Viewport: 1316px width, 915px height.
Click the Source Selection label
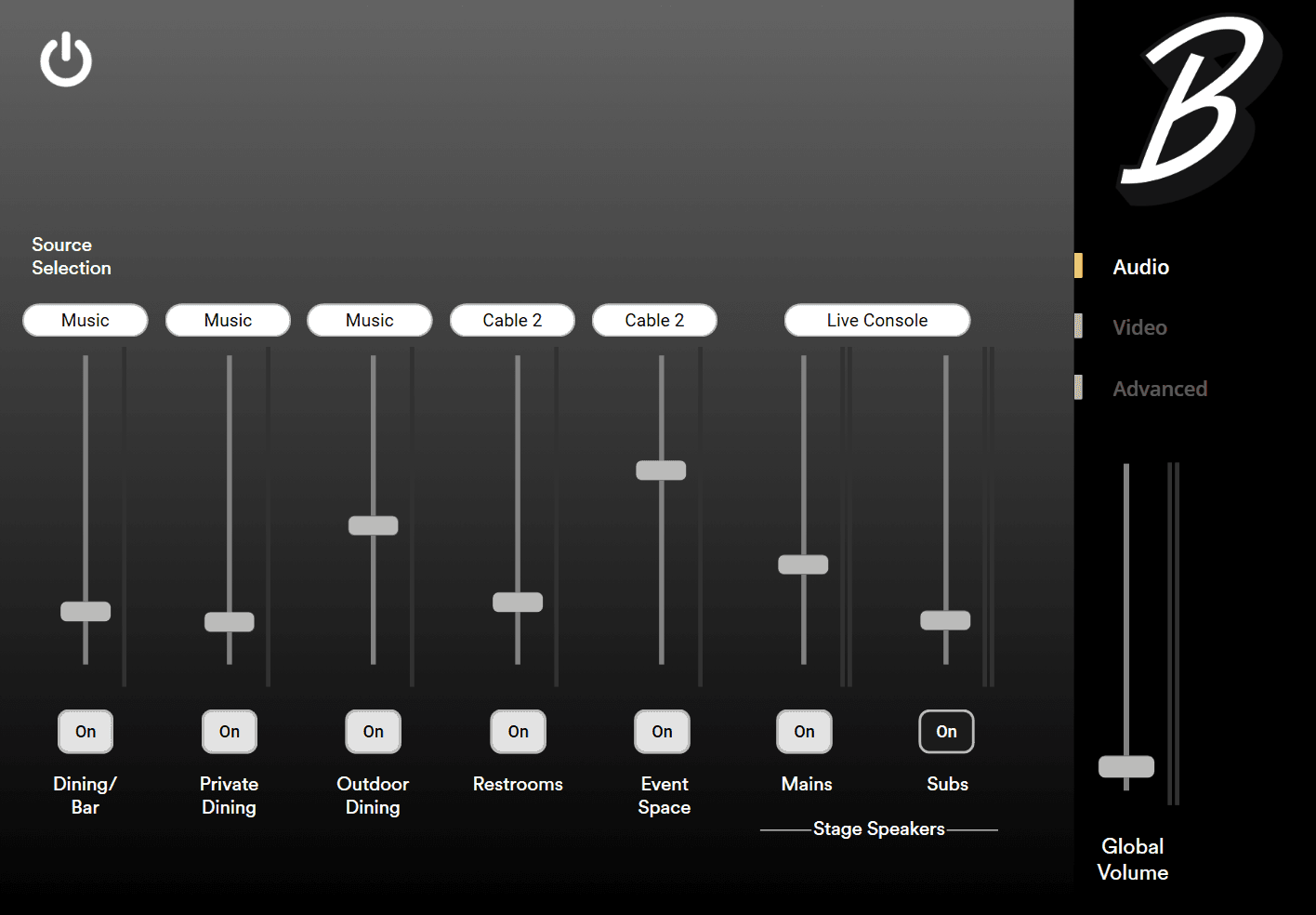click(72, 257)
